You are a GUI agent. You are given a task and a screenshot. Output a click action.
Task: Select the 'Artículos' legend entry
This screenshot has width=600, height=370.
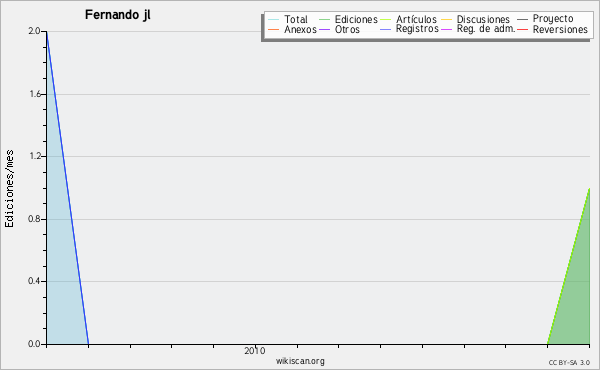click(416, 19)
